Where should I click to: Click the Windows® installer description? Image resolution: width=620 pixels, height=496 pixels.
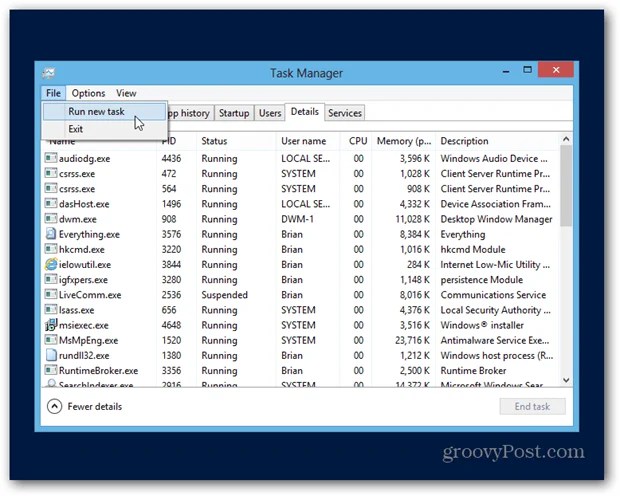tap(482, 325)
